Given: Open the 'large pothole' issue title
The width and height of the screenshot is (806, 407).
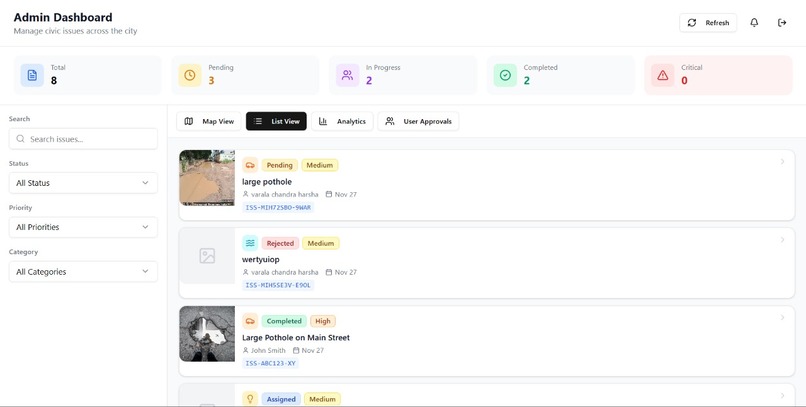Looking at the screenshot, I should point(267,182).
